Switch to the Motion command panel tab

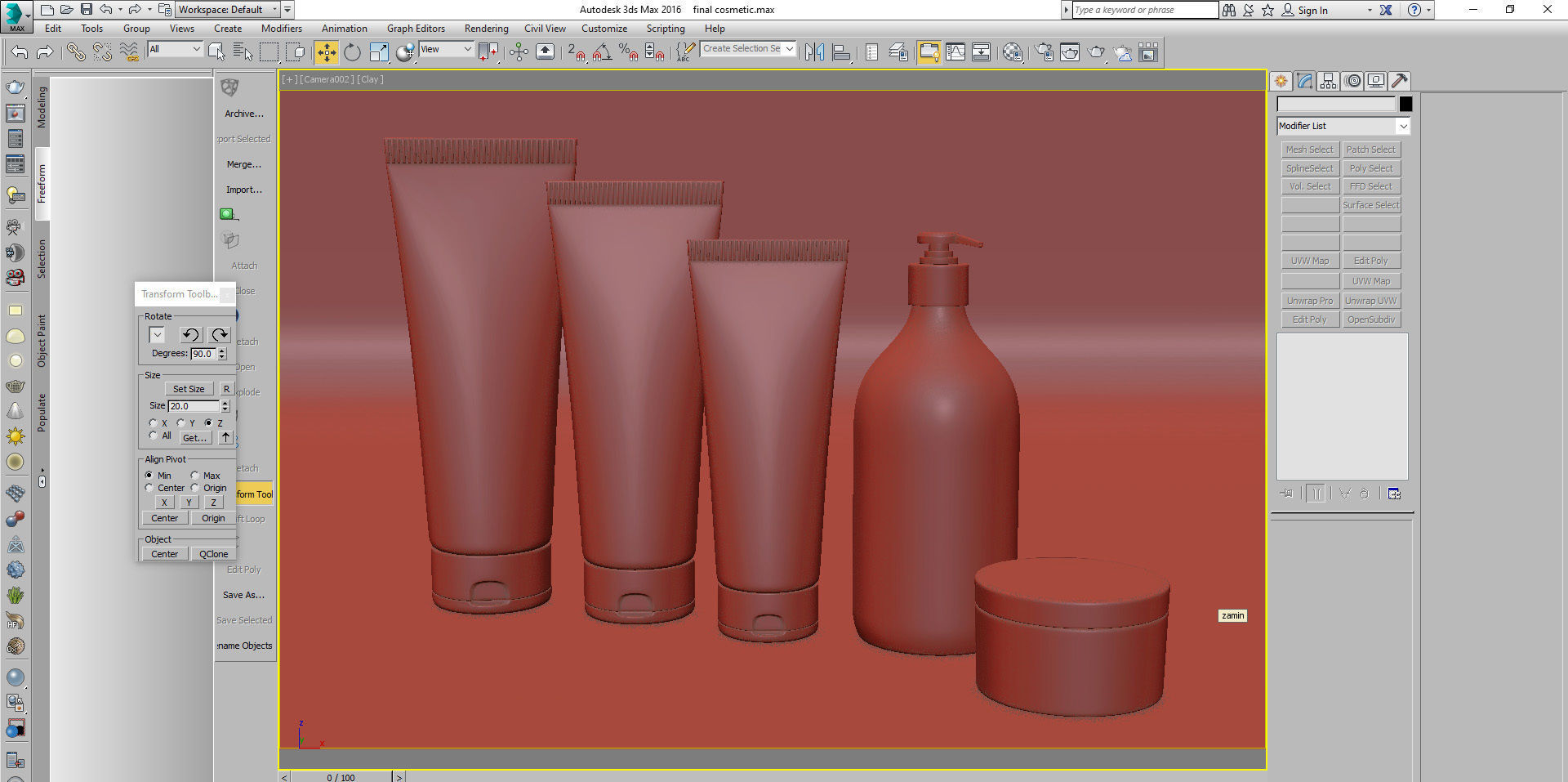pos(1352,81)
